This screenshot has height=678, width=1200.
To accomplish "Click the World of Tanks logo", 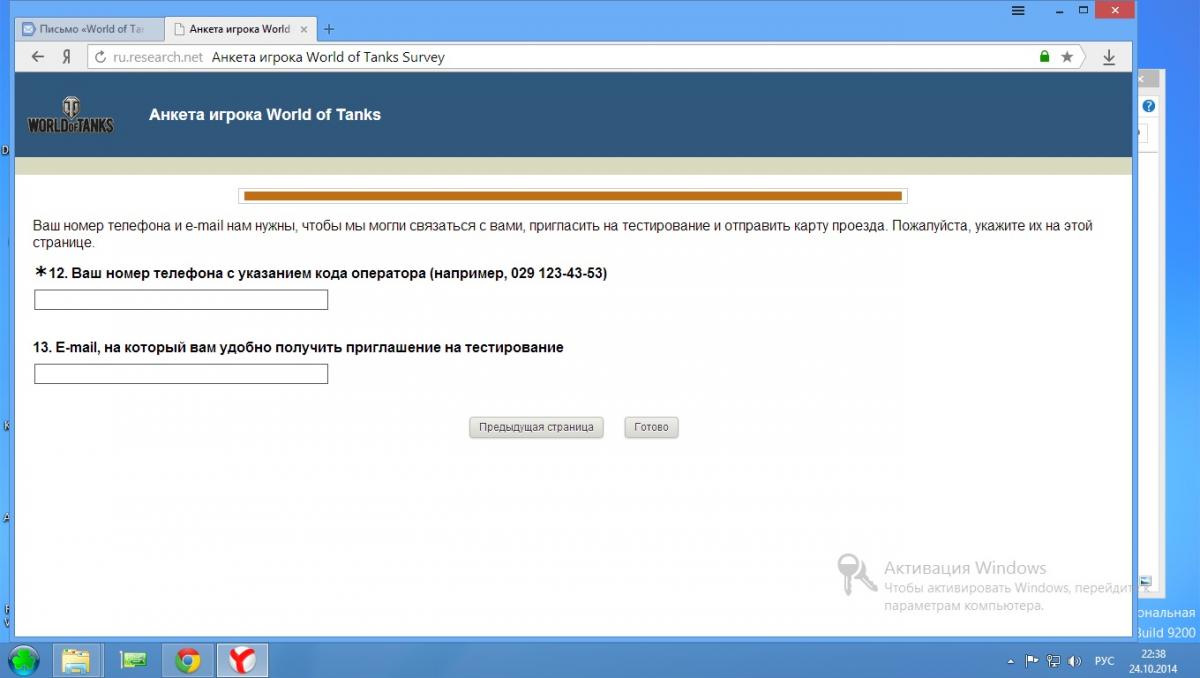I will (x=70, y=116).
